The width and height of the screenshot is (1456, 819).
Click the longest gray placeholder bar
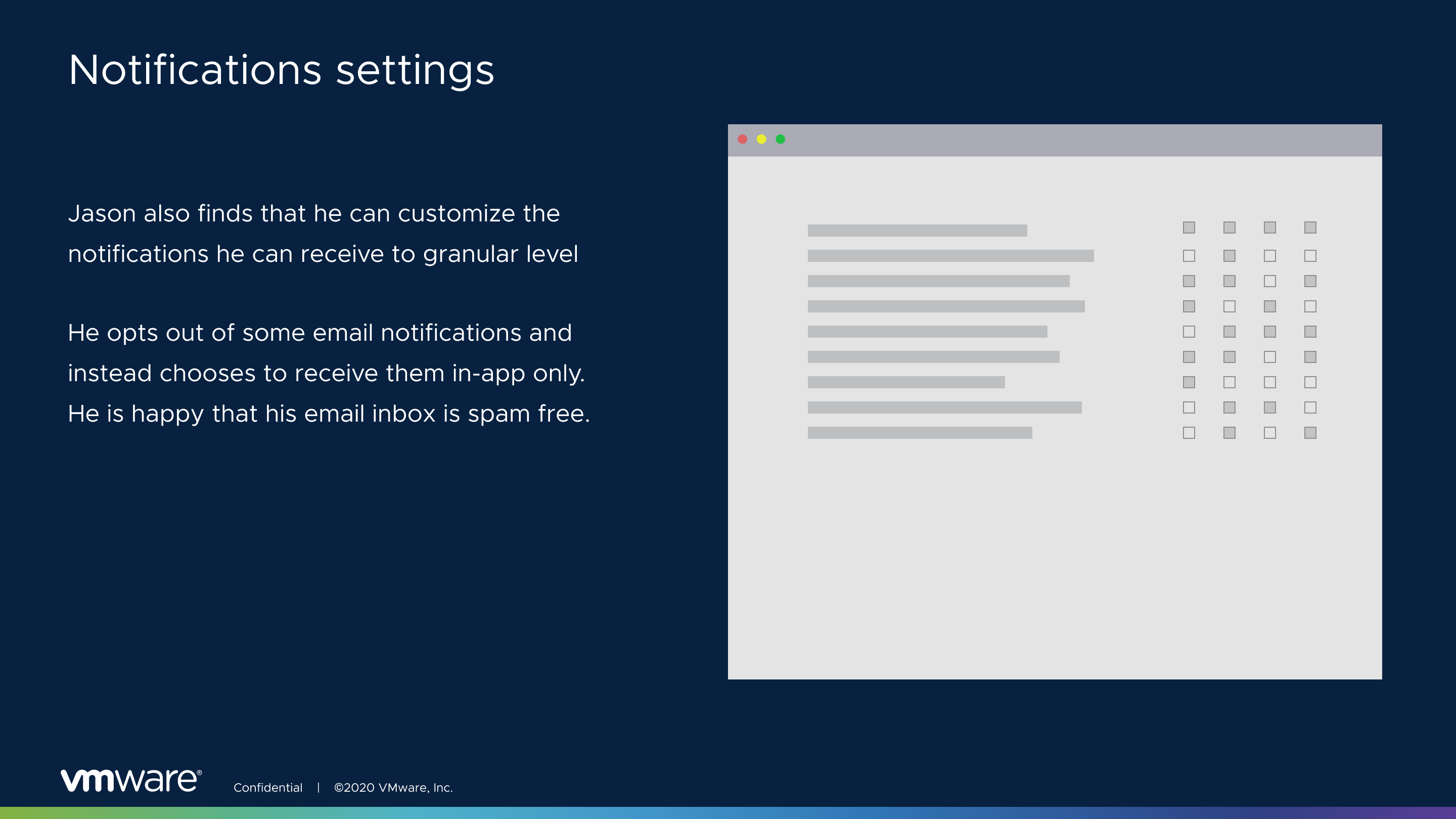pyautogui.click(x=950, y=256)
